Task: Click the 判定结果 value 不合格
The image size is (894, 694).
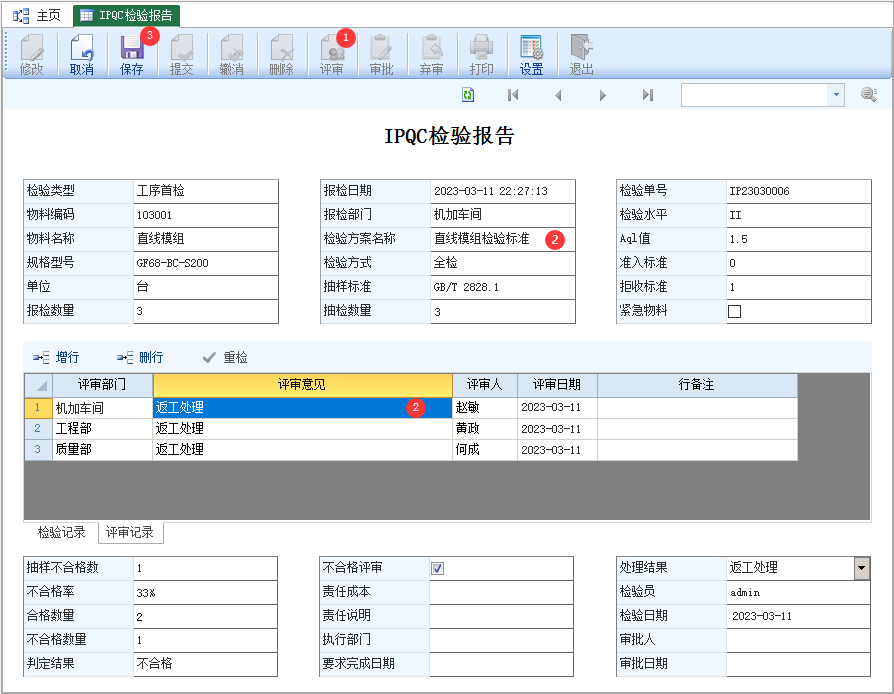Action: (x=155, y=664)
